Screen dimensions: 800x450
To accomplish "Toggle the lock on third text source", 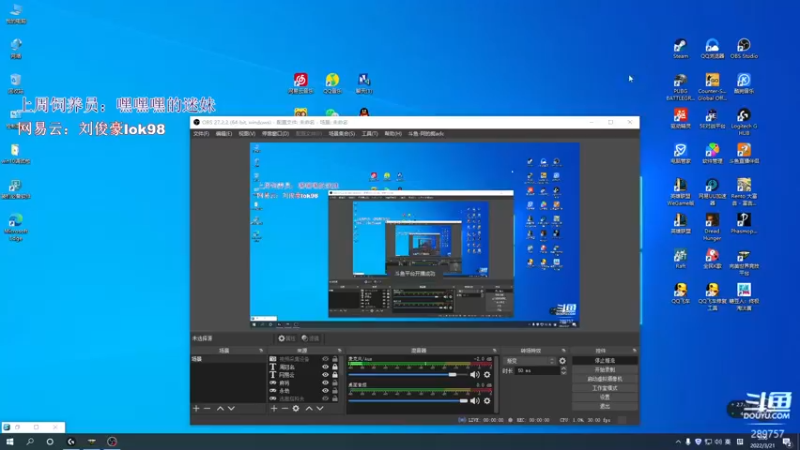I will [335, 375].
